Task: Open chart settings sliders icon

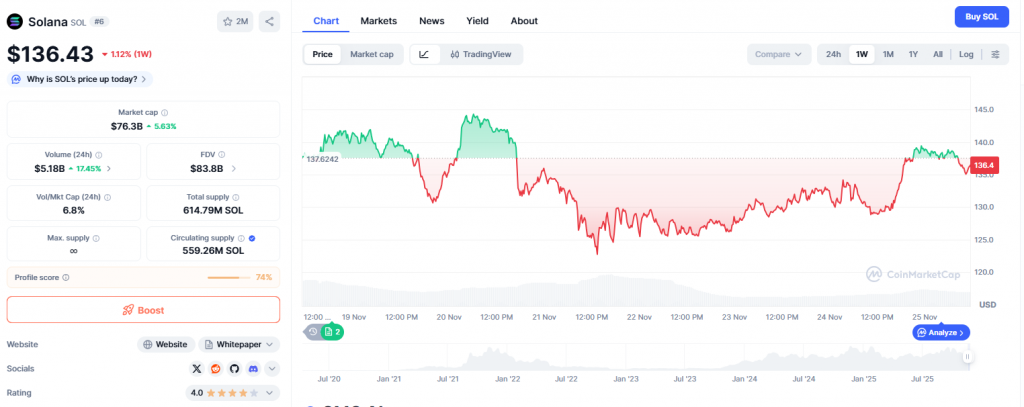Action: 995,54
